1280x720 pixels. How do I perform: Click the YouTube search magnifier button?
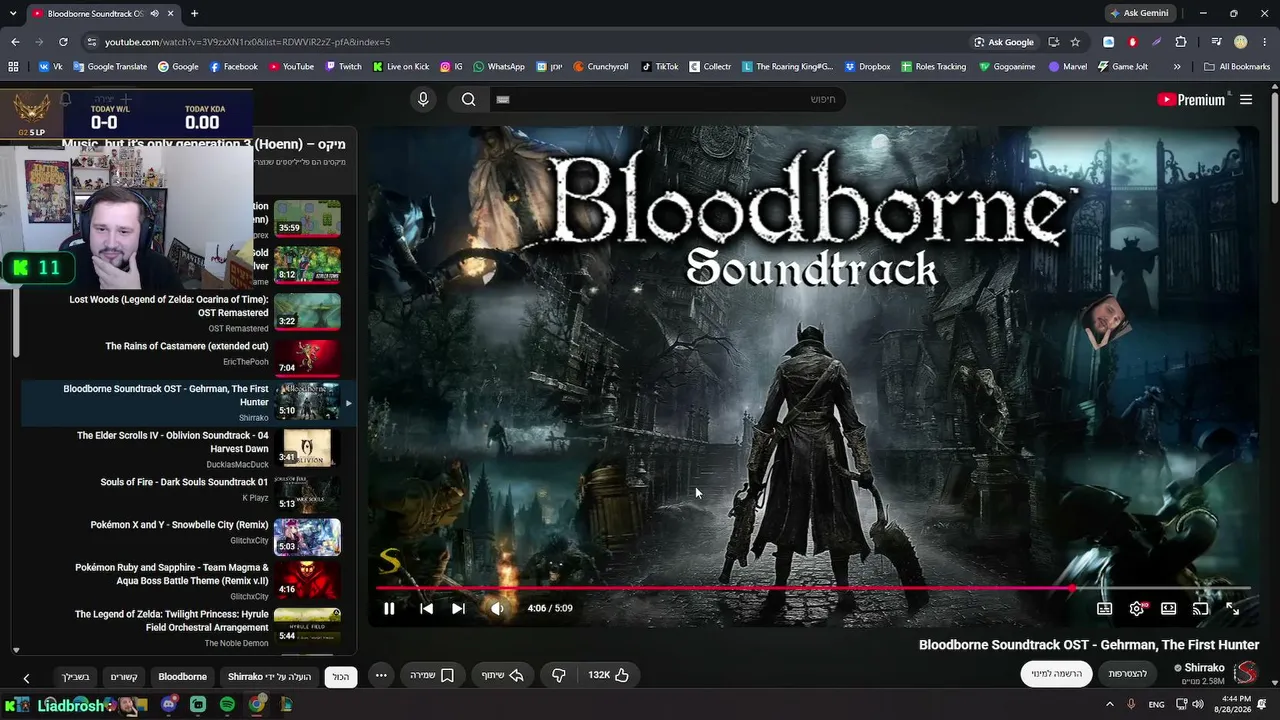[x=468, y=99]
